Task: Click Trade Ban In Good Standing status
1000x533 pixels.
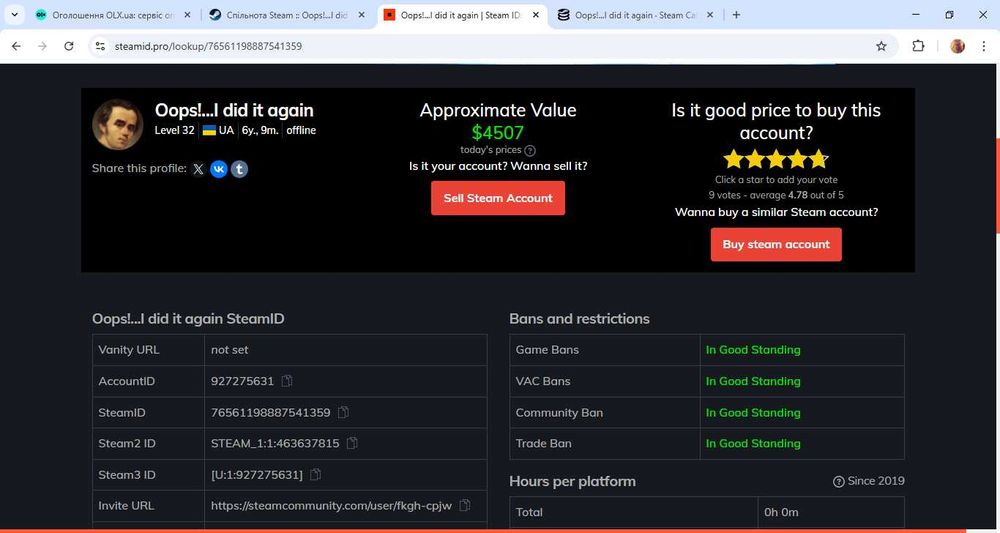Action: [753, 443]
